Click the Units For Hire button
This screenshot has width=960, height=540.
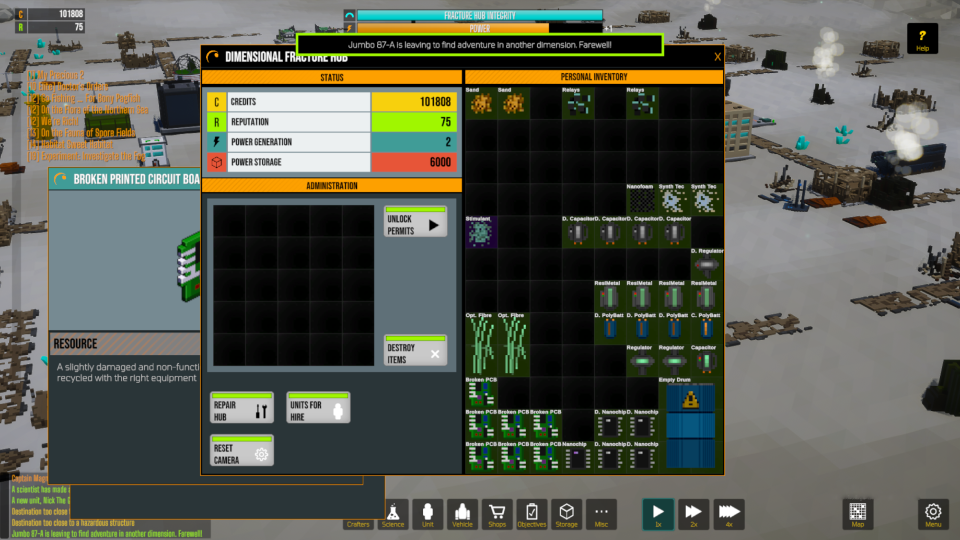[318, 408]
